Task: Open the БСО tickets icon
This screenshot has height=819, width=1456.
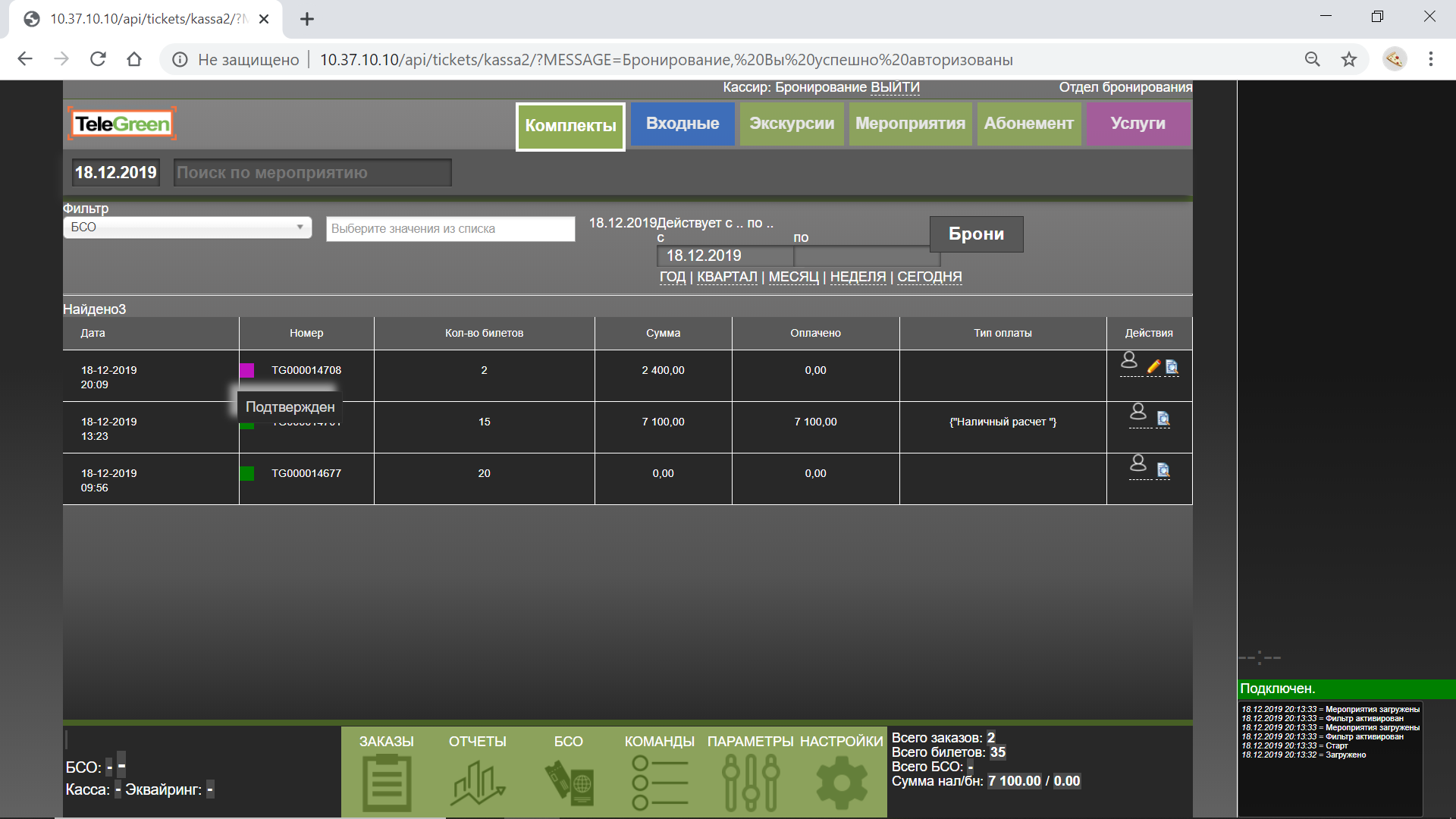Action: point(569,783)
